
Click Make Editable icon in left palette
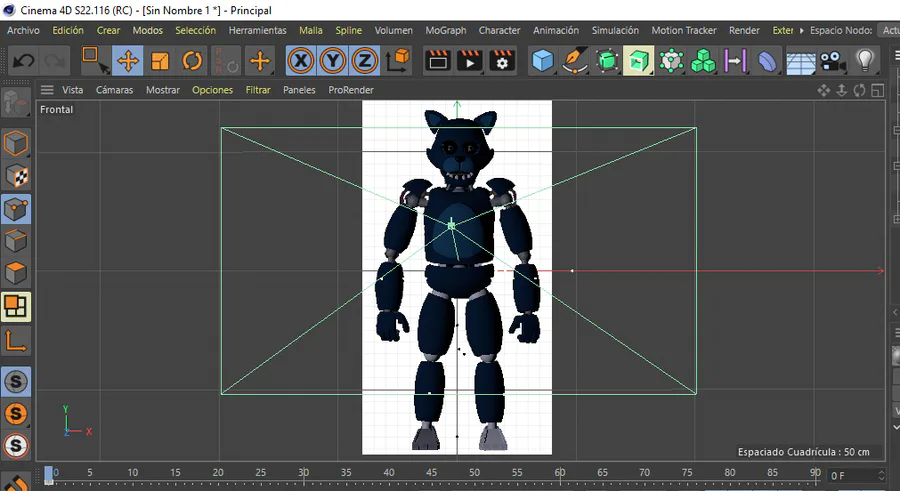[15, 104]
